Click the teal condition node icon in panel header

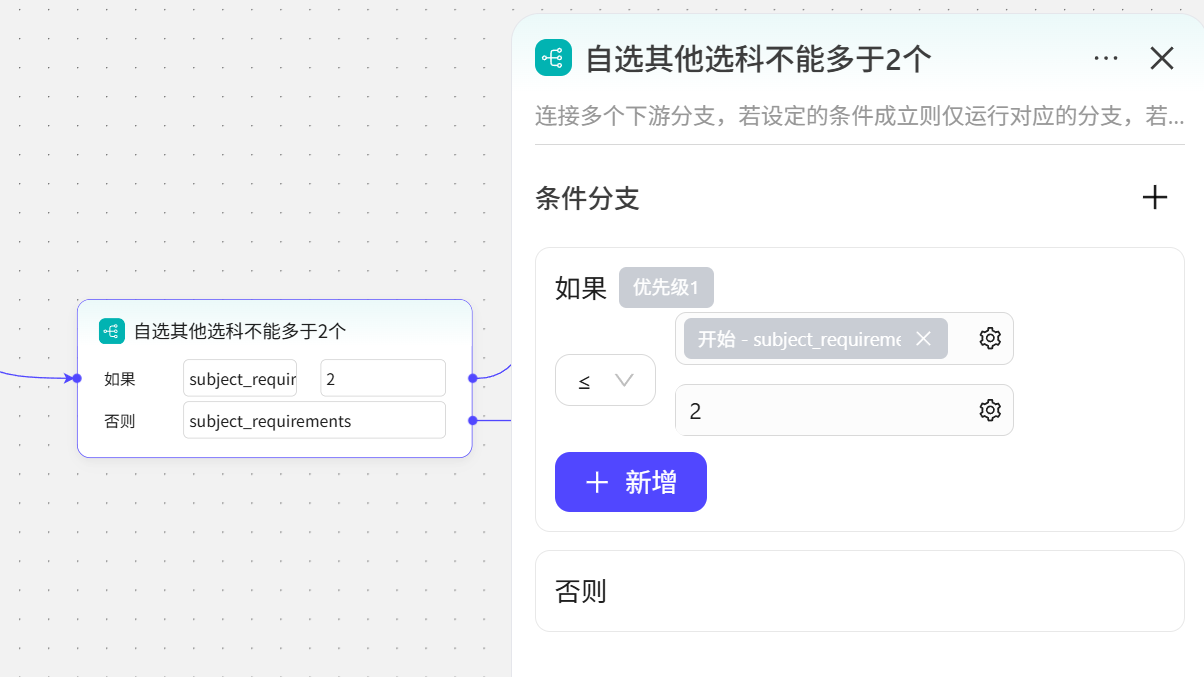[x=553, y=58]
